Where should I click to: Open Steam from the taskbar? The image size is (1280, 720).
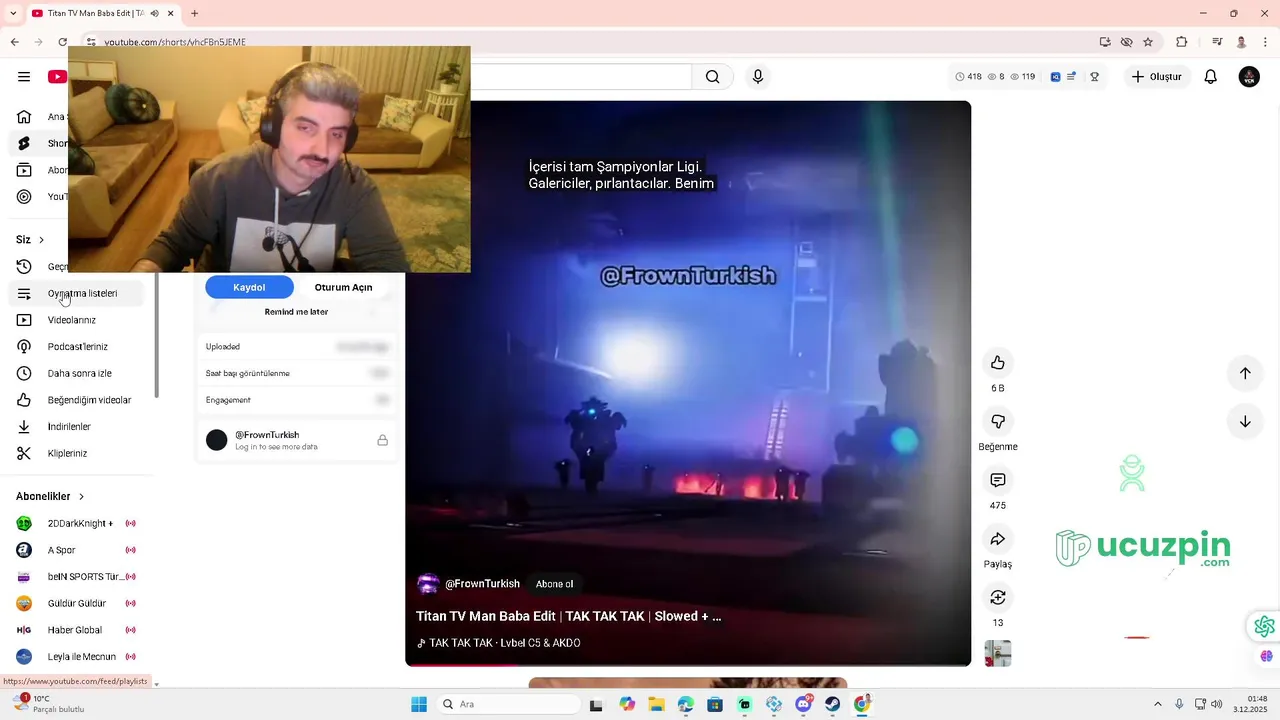tap(832, 704)
